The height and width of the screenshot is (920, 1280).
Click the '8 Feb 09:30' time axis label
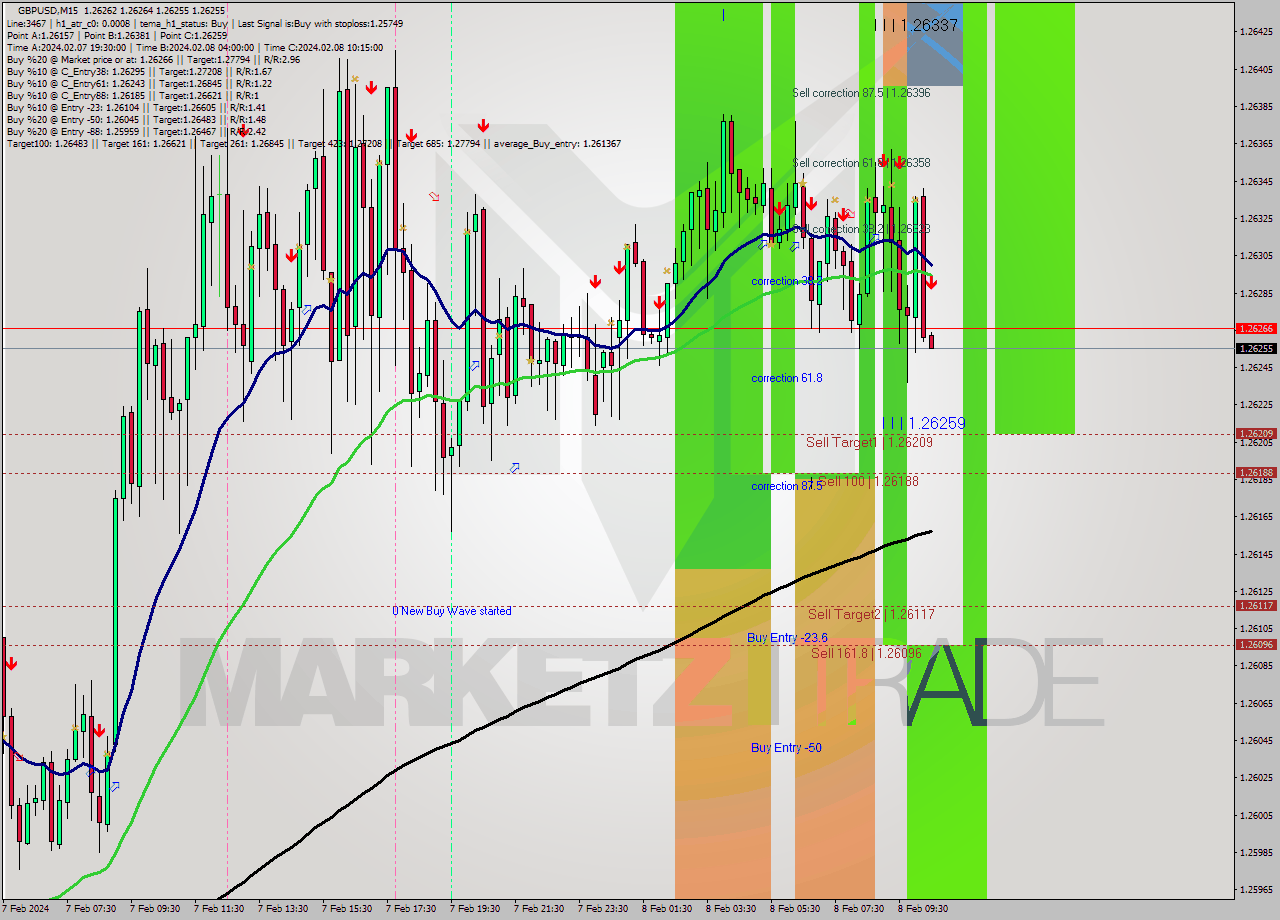point(923,909)
